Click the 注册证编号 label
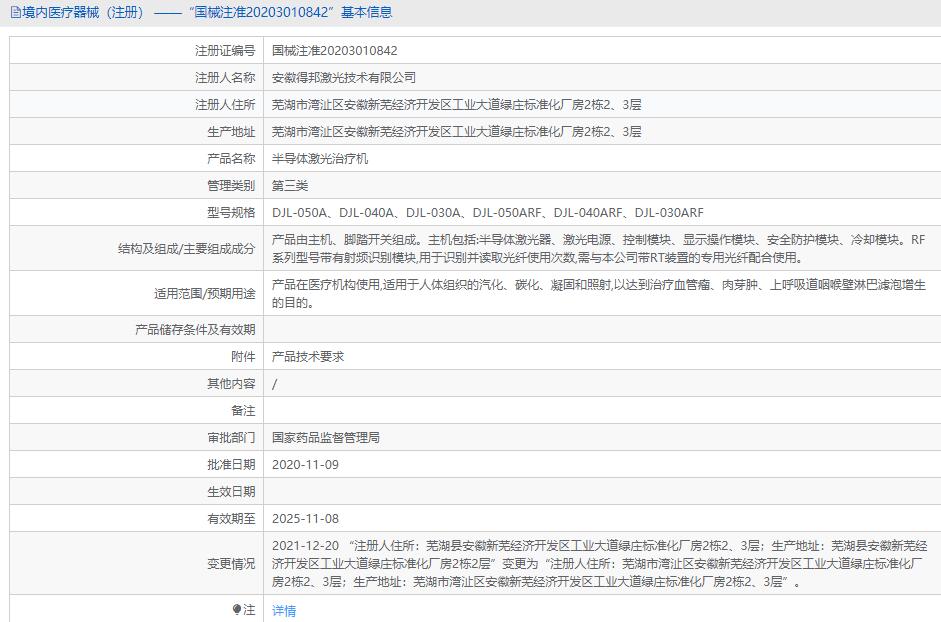Screen dimensions: 941x622 [x=225, y=50]
